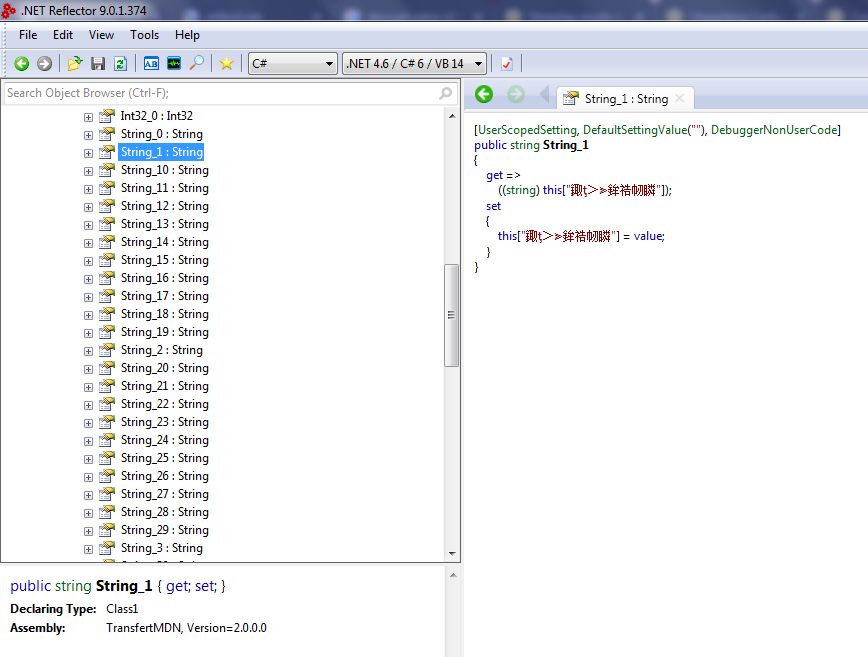Select String_21 : String tree row
The width and height of the screenshot is (868, 657).
pyautogui.click(x=165, y=386)
